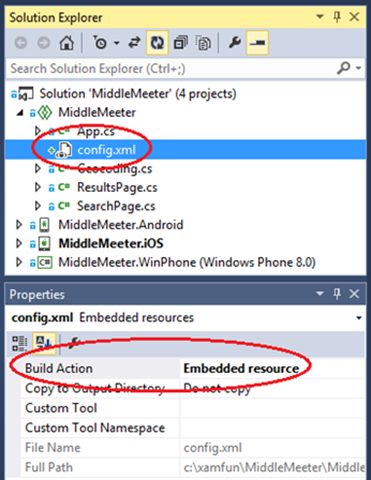Click the Refresh toolbar icon

point(157,43)
